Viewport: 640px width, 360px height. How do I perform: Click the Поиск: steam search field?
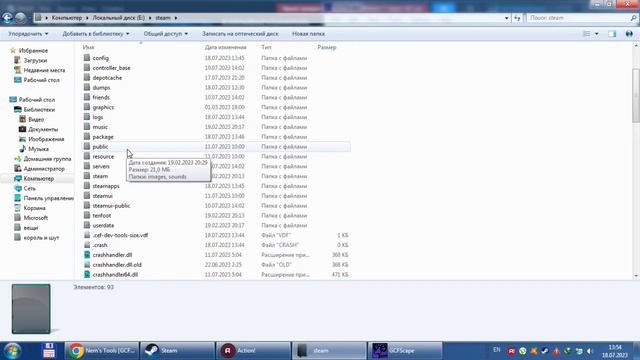pos(582,18)
